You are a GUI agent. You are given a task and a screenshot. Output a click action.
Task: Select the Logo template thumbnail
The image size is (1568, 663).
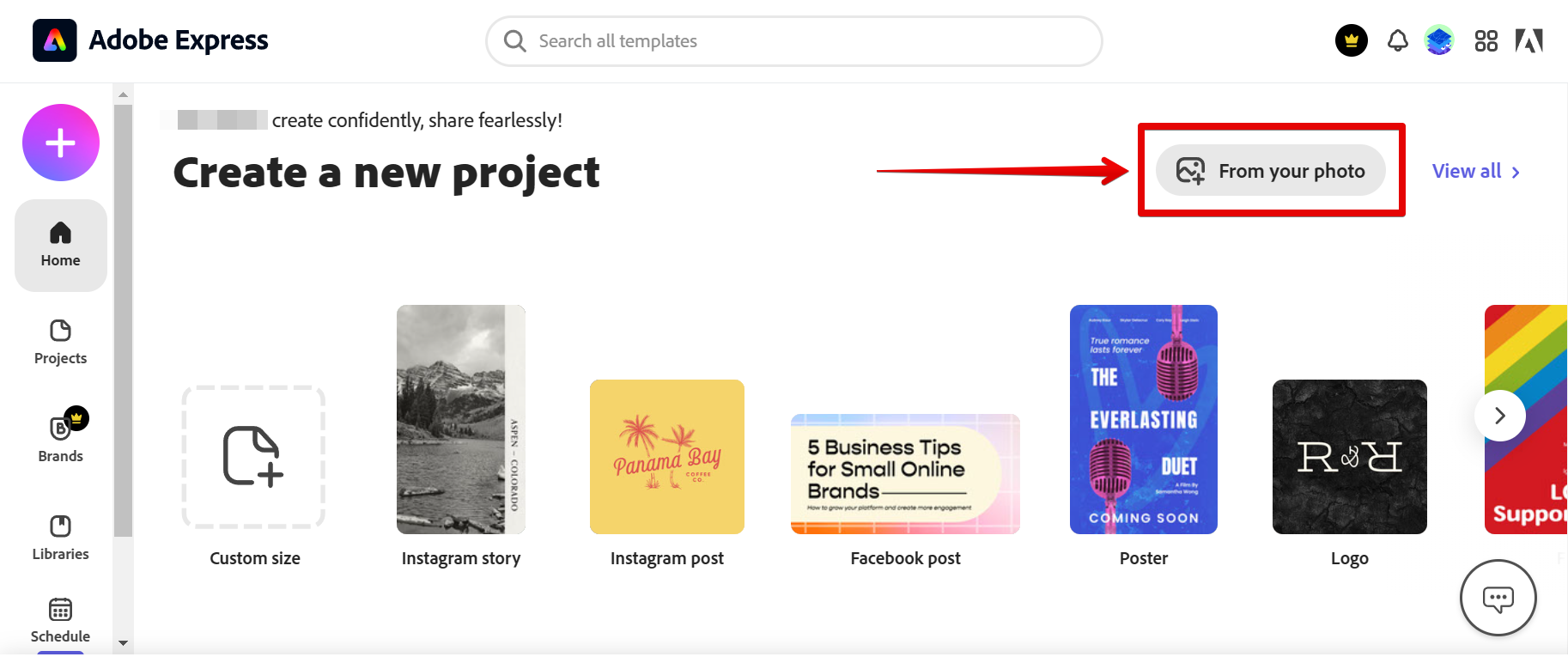pos(1349,457)
